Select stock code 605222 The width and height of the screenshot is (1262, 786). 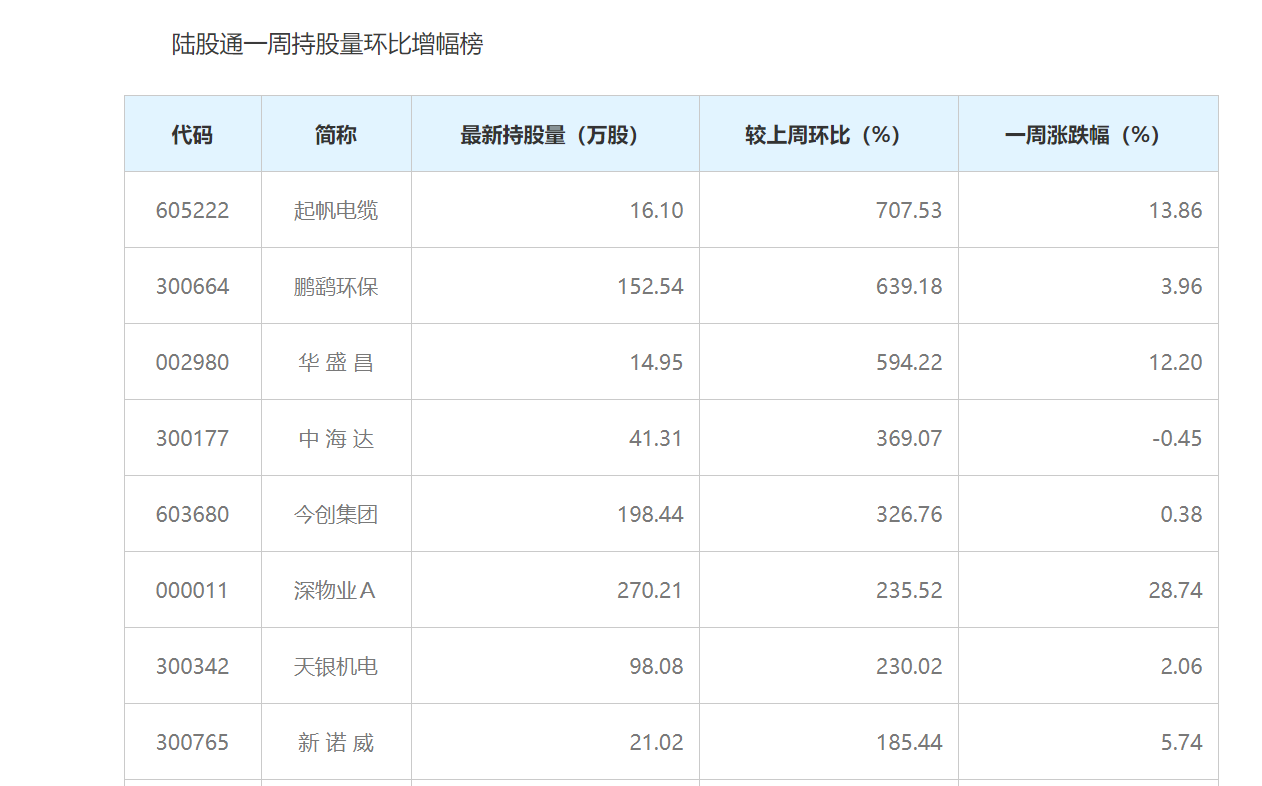(x=192, y=211)
